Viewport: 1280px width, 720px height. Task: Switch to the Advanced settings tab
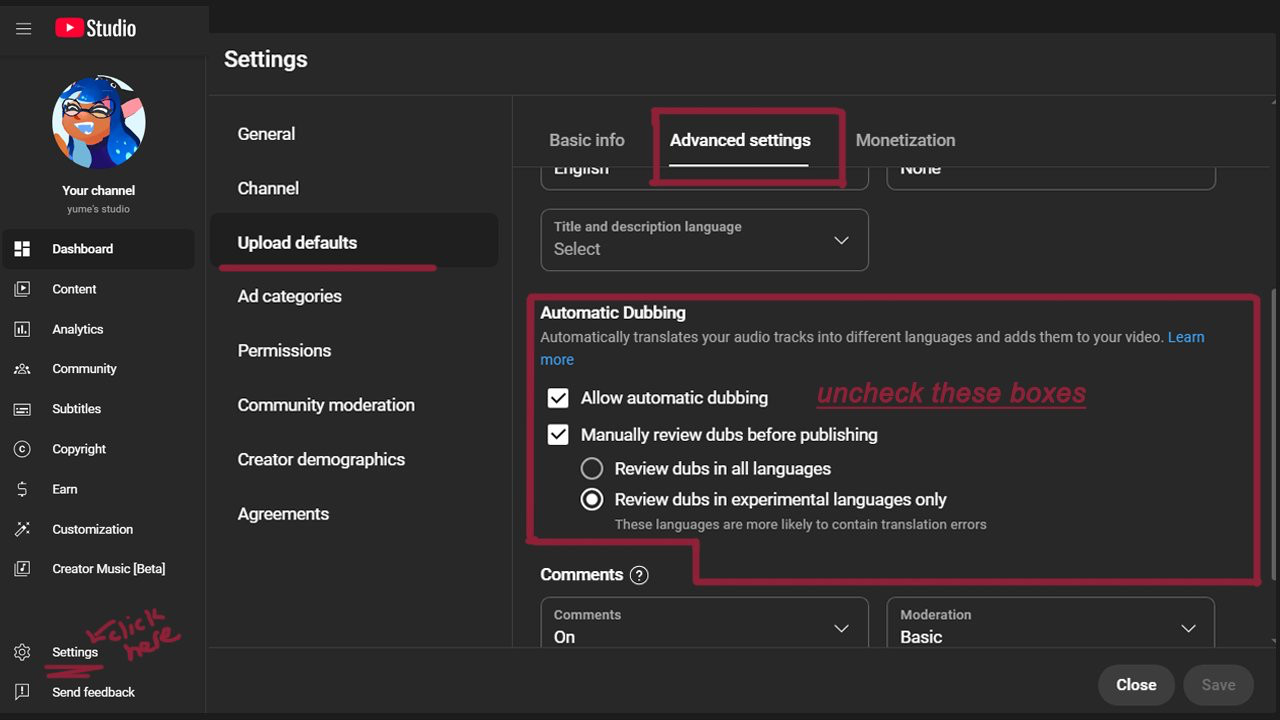[740, 140]
